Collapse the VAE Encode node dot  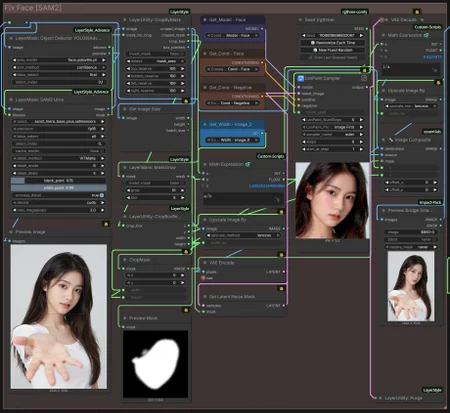pos(205,263)
